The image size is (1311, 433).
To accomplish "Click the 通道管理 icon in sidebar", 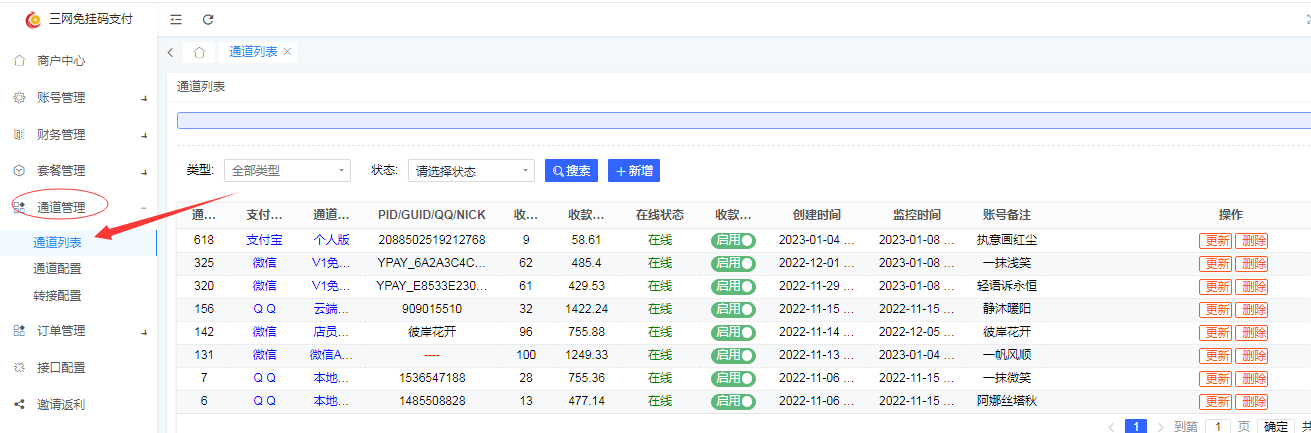I will tap(19, 207).
